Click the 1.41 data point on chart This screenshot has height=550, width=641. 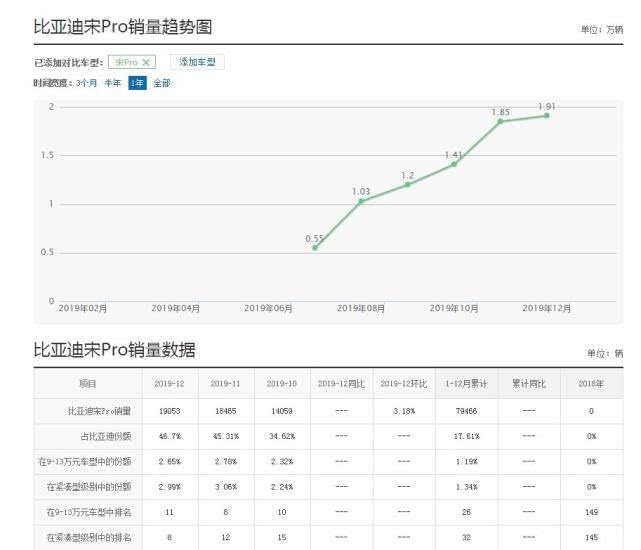454,164
